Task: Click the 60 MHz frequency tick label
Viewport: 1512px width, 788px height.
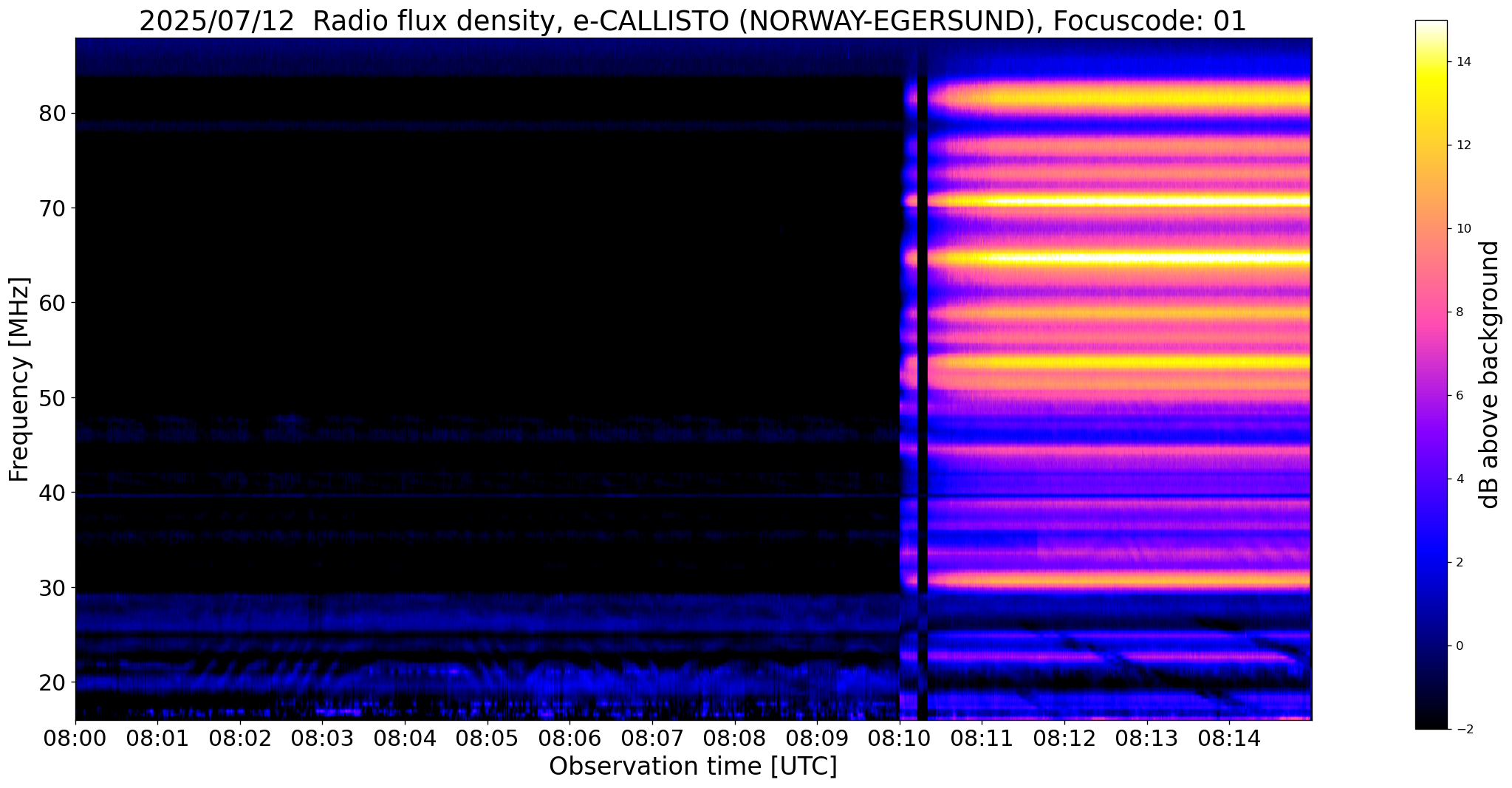Action: click(52, 303)
